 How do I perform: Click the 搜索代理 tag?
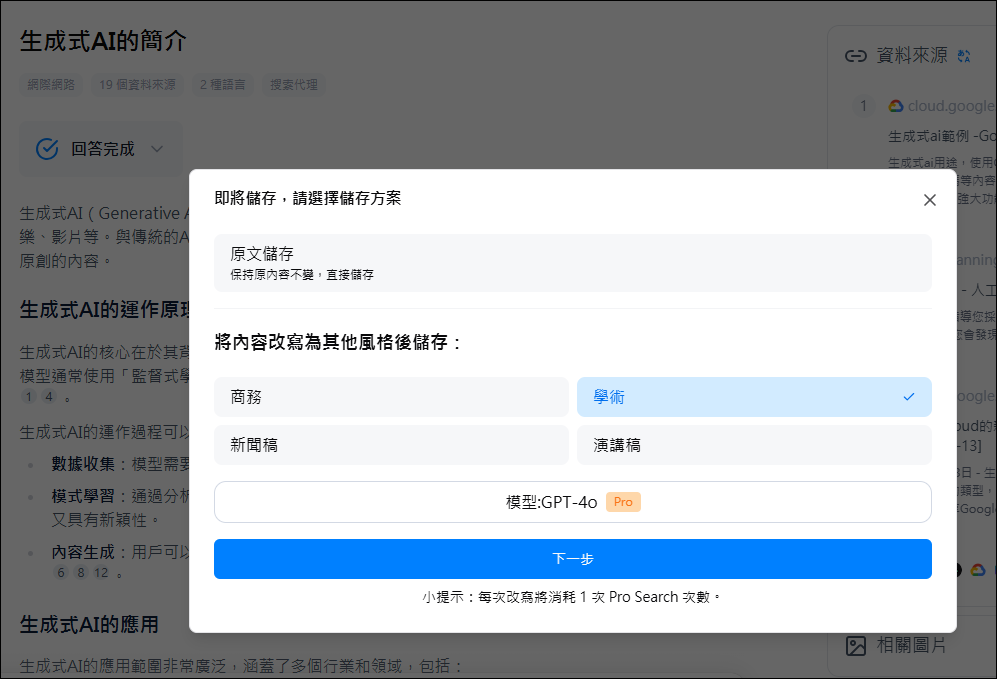click(x=294, y=85)
